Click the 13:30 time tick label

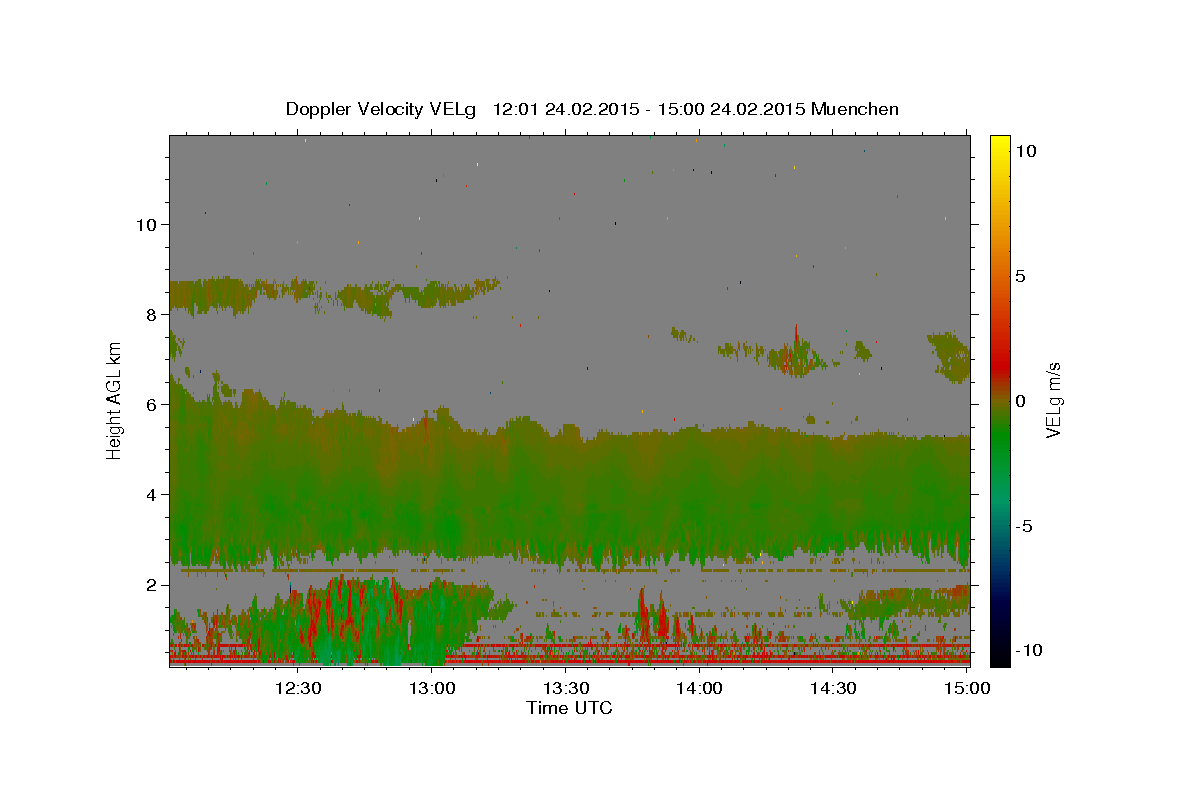566,688
